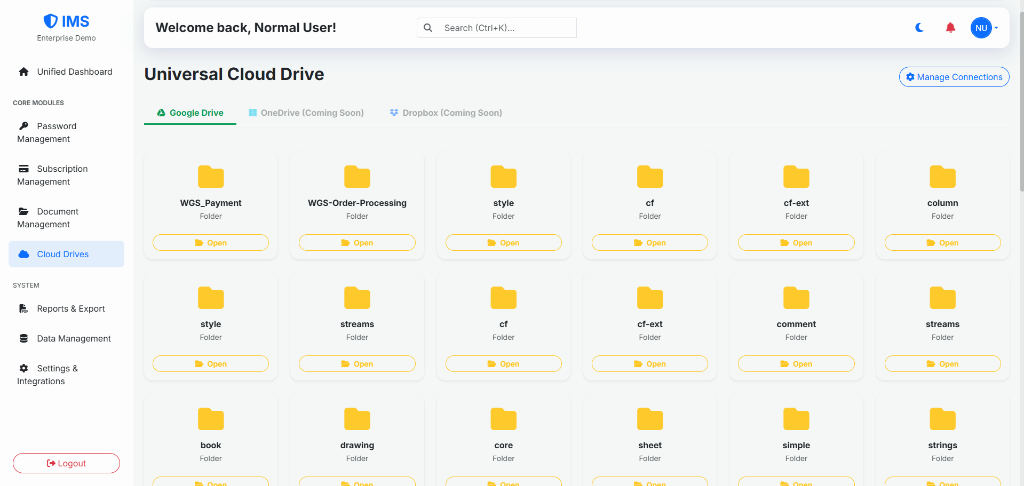Click the home icon beside Unified Dashboard

[24, 72]
